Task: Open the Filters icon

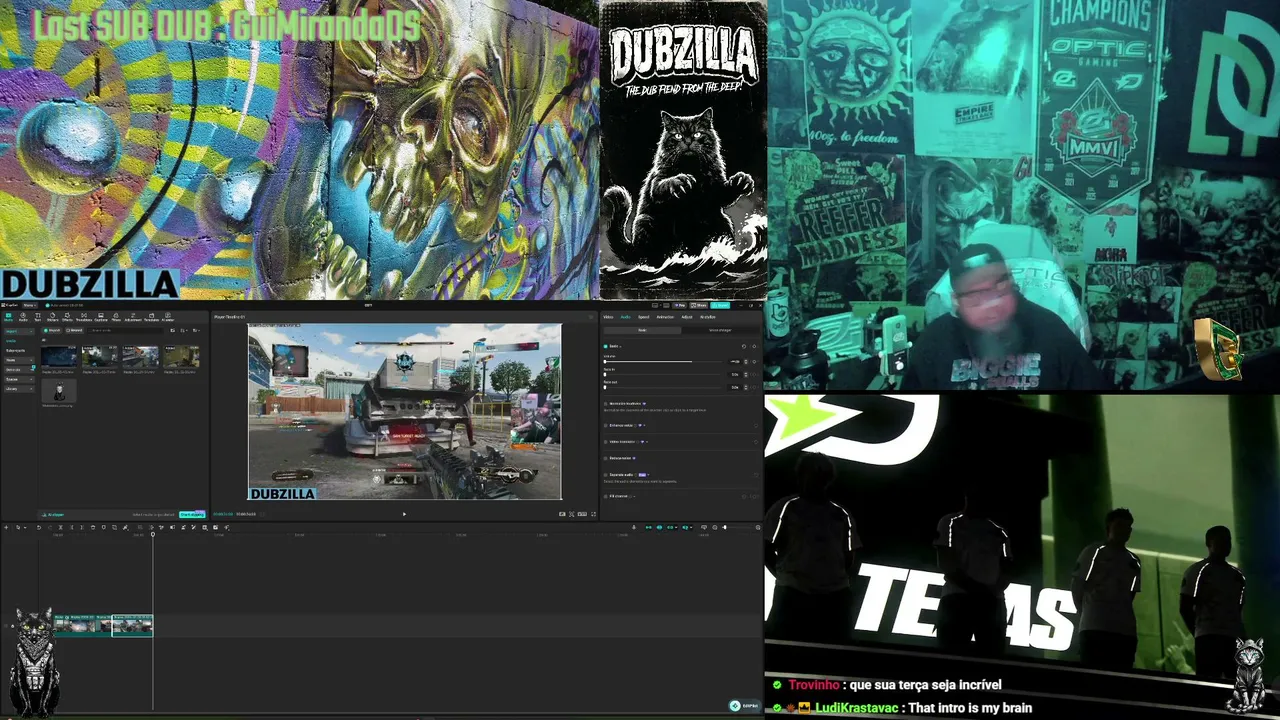Action: (x=116, y=317)
